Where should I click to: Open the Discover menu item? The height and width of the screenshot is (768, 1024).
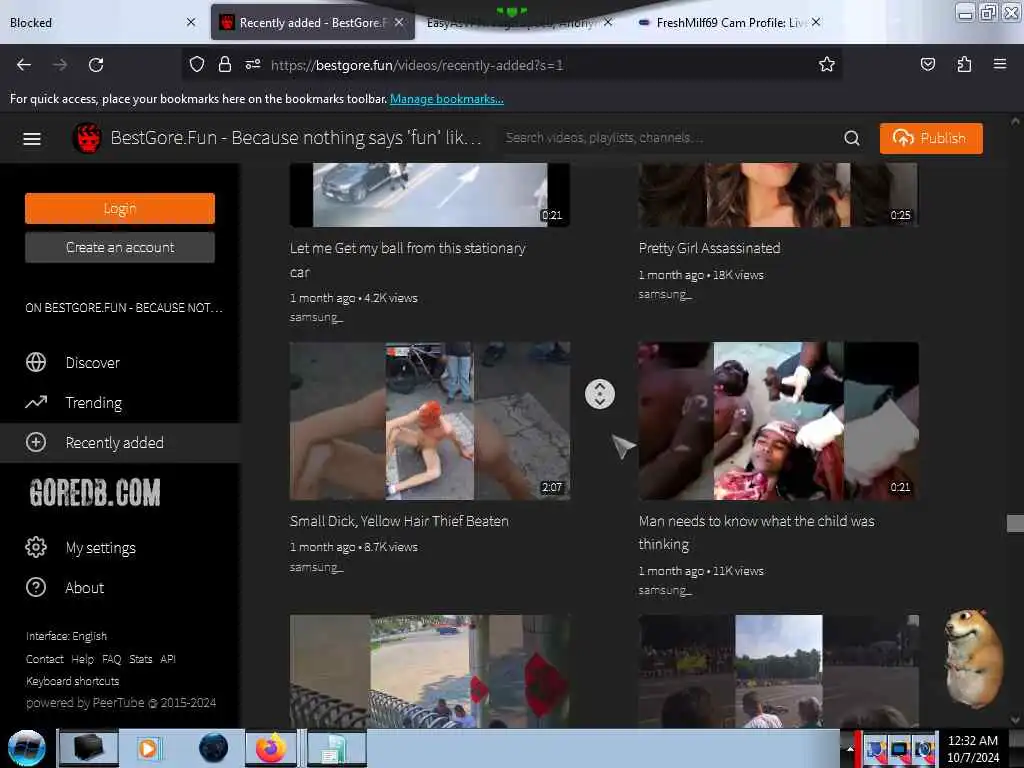click(x=120, y=362)
